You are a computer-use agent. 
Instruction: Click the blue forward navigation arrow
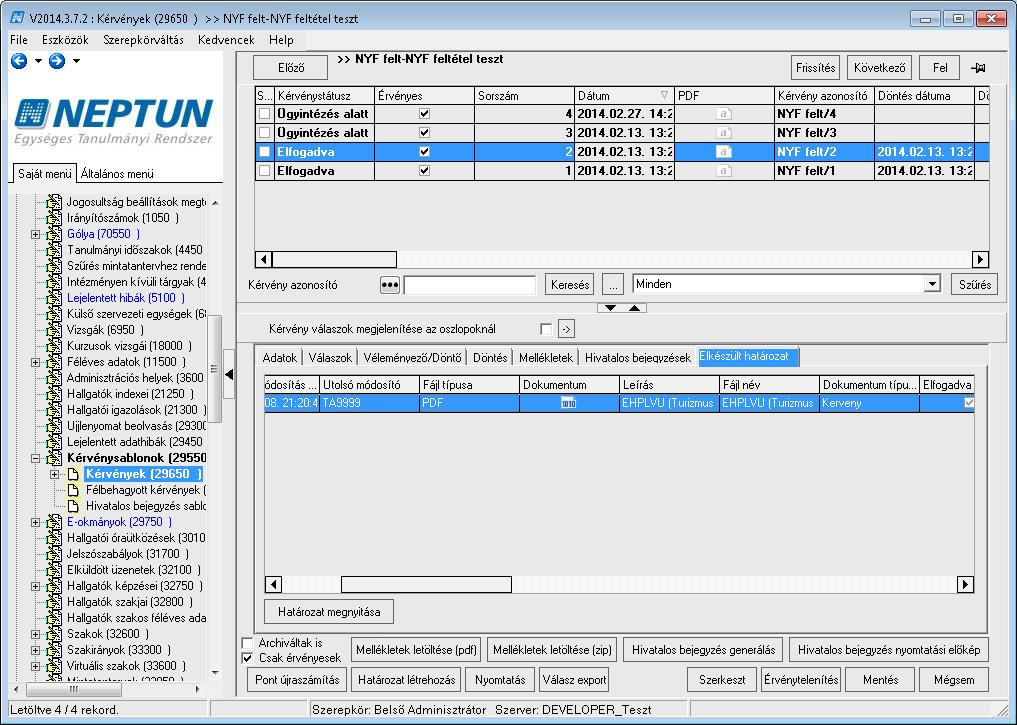(x=57, y=61)
